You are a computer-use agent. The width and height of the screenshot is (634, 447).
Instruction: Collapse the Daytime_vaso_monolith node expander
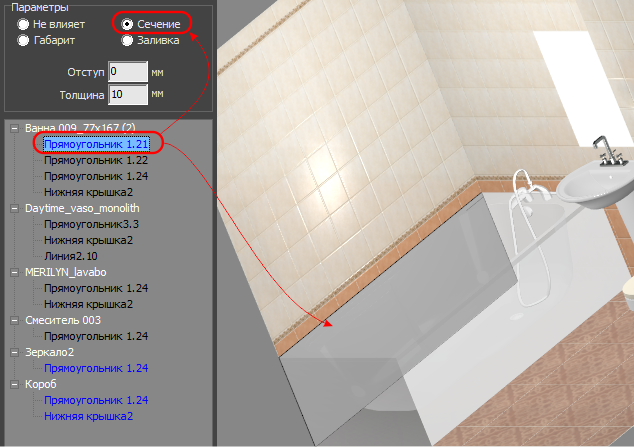pos(15,208)
